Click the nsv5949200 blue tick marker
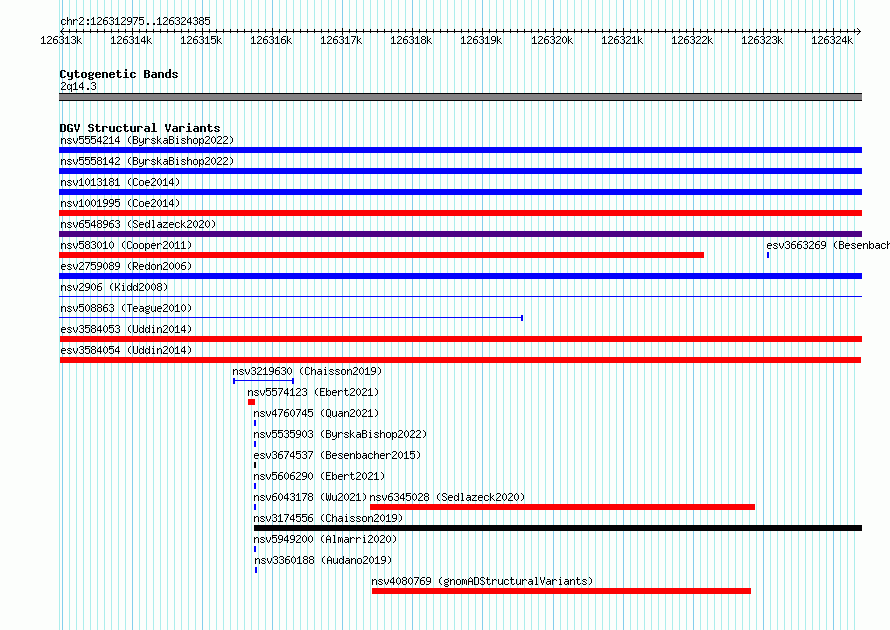Image resolution: width=890 pixels, height=630 pixels. 255,549
